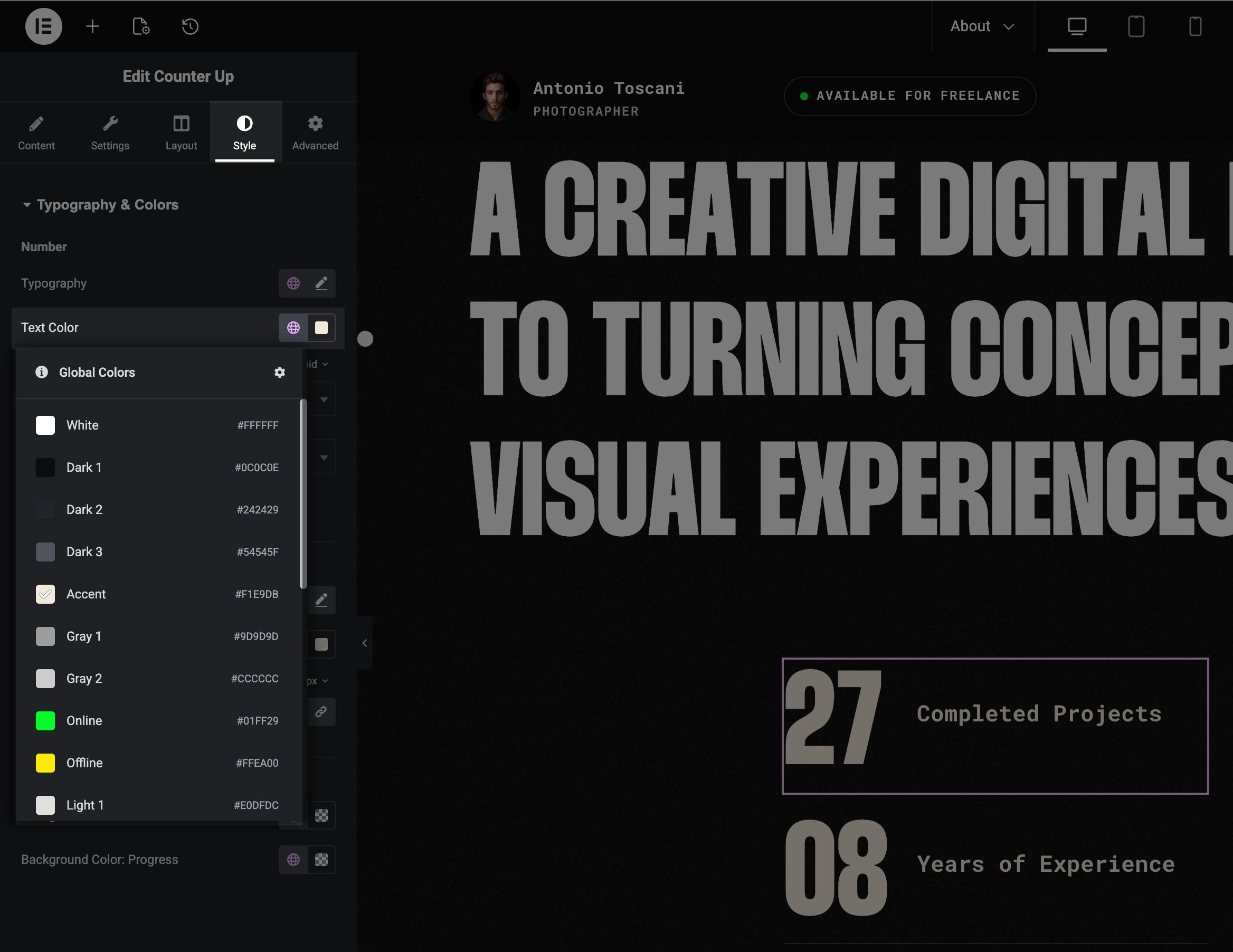
Task: Click the Typography edit pencil icon
Action: 321,283
